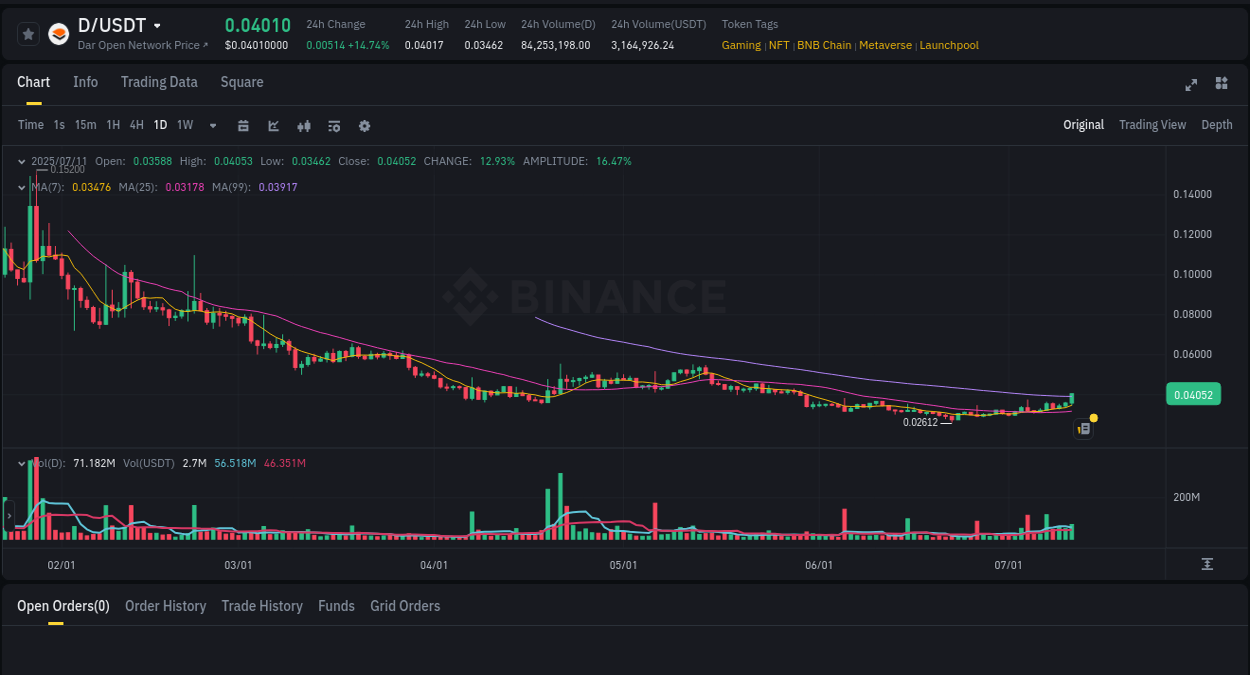Click the Dar Open Network token logo
Viewport: 1250px width, 675px height.
pyautogui.click(x=59, y=33)
